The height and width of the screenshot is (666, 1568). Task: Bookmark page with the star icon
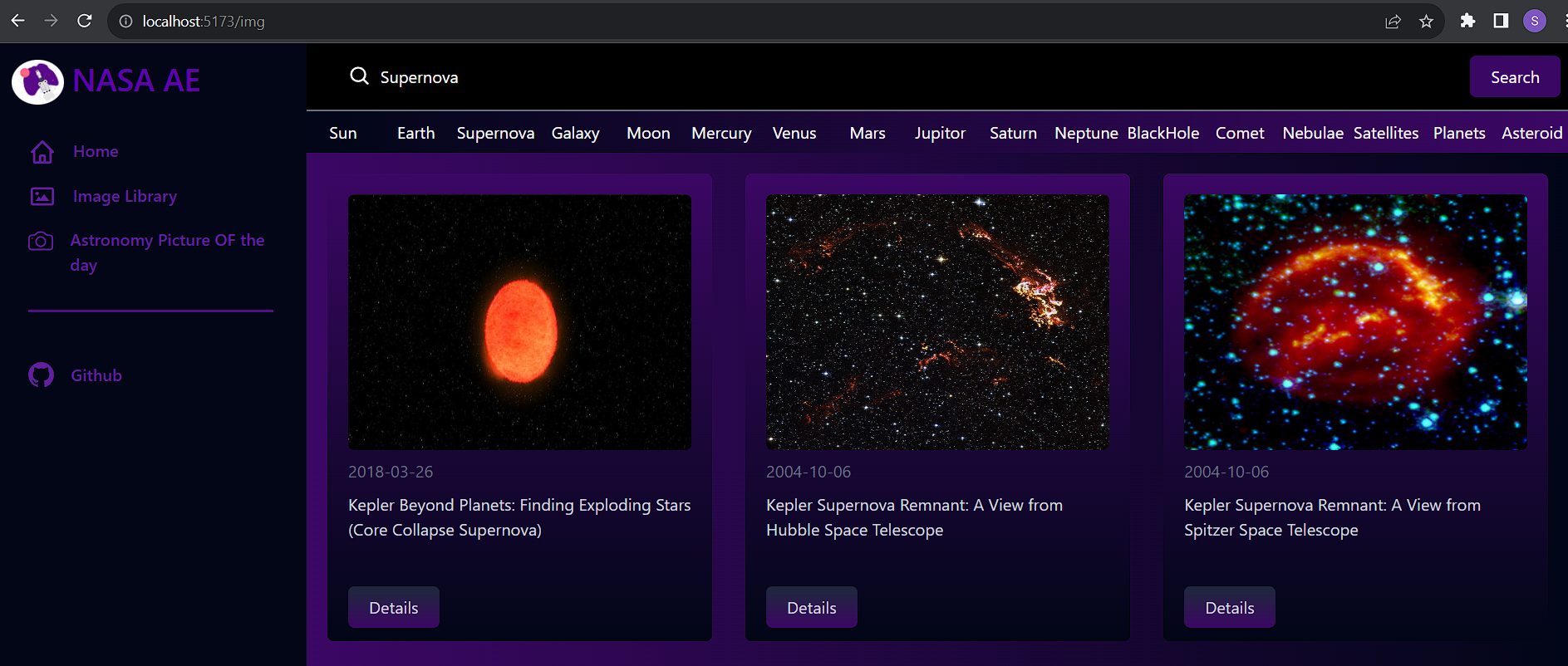1426,22
